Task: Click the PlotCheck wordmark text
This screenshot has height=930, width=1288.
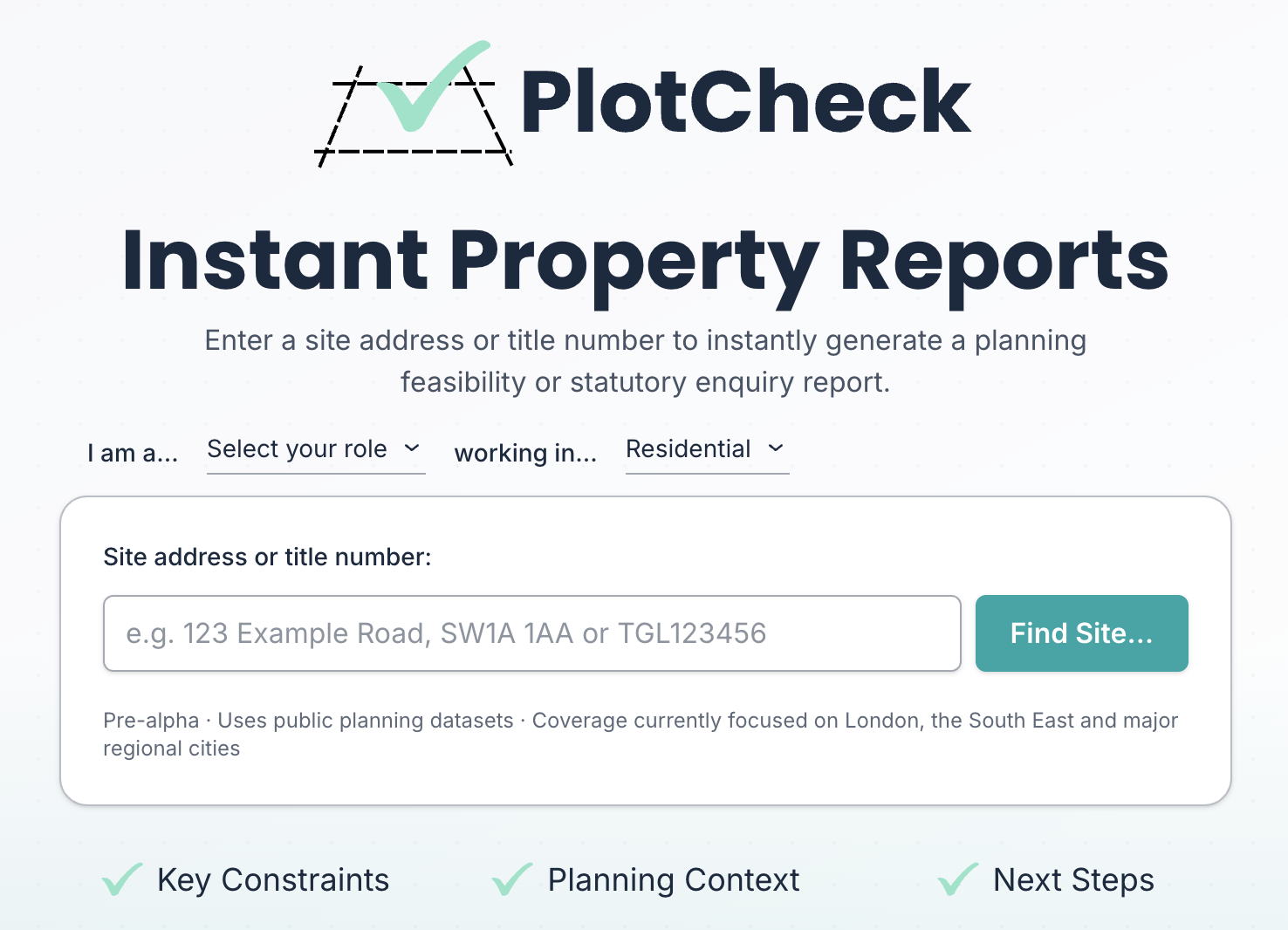Action: [x=745, y=103]
